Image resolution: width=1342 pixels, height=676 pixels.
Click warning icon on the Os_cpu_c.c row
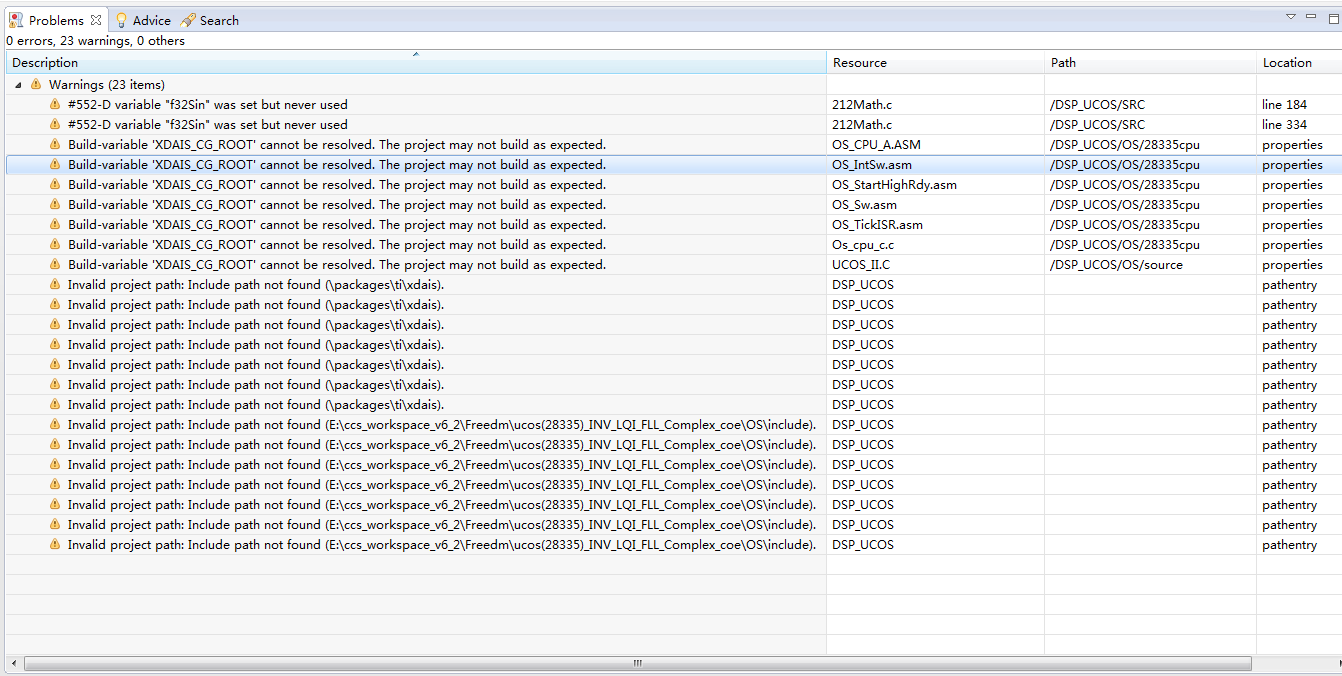tap(55, 245)
